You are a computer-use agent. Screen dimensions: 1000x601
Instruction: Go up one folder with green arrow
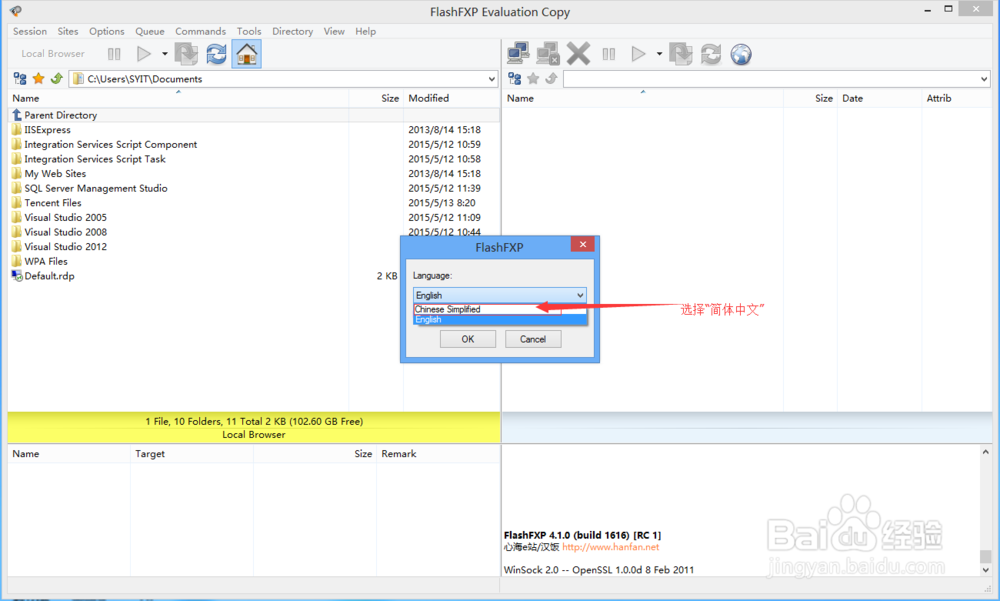[x=56, y=78]
